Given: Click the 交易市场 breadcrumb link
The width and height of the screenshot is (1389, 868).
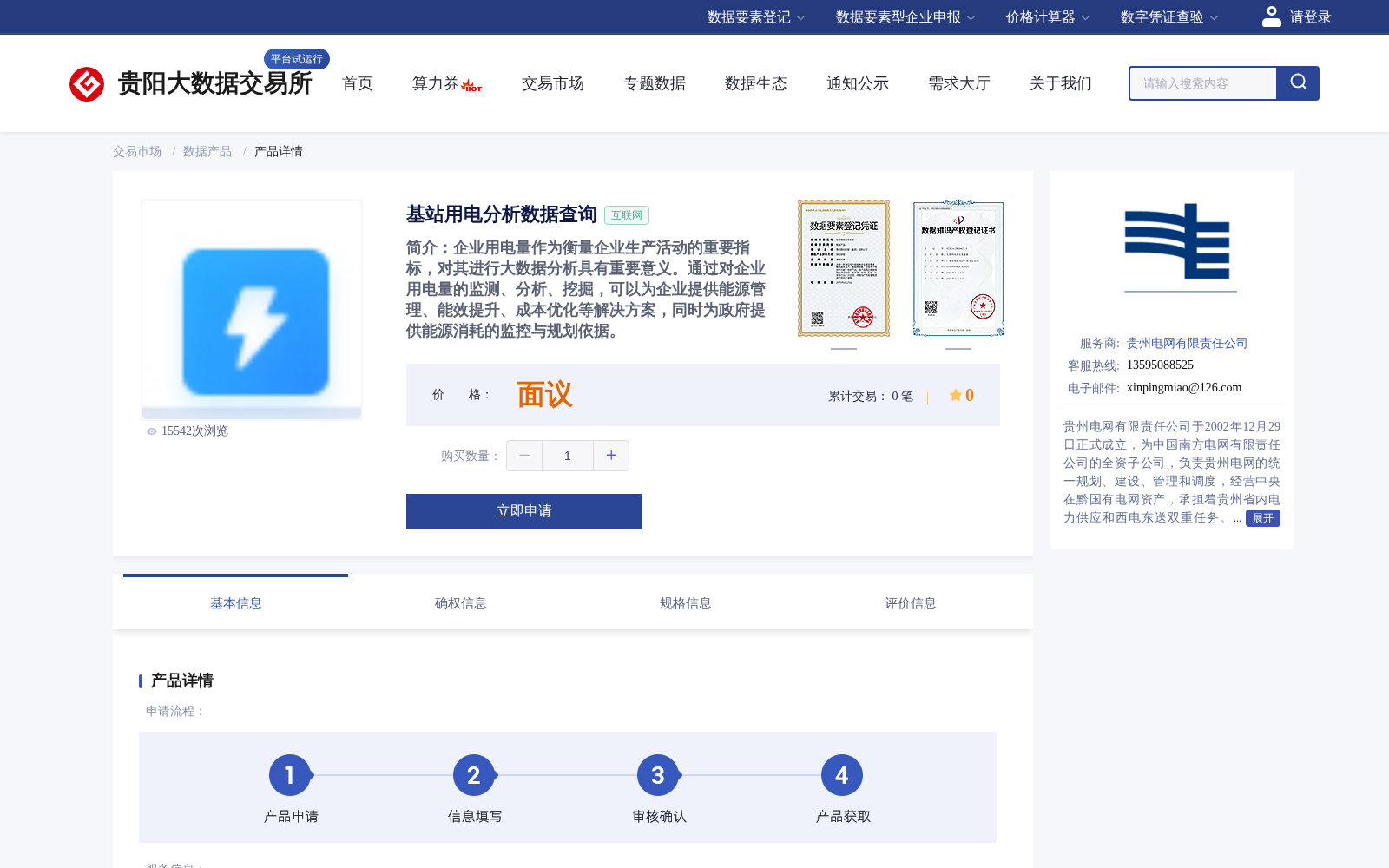Looking at the screenshot, I should pyautogui.click(x=137, y=151).
